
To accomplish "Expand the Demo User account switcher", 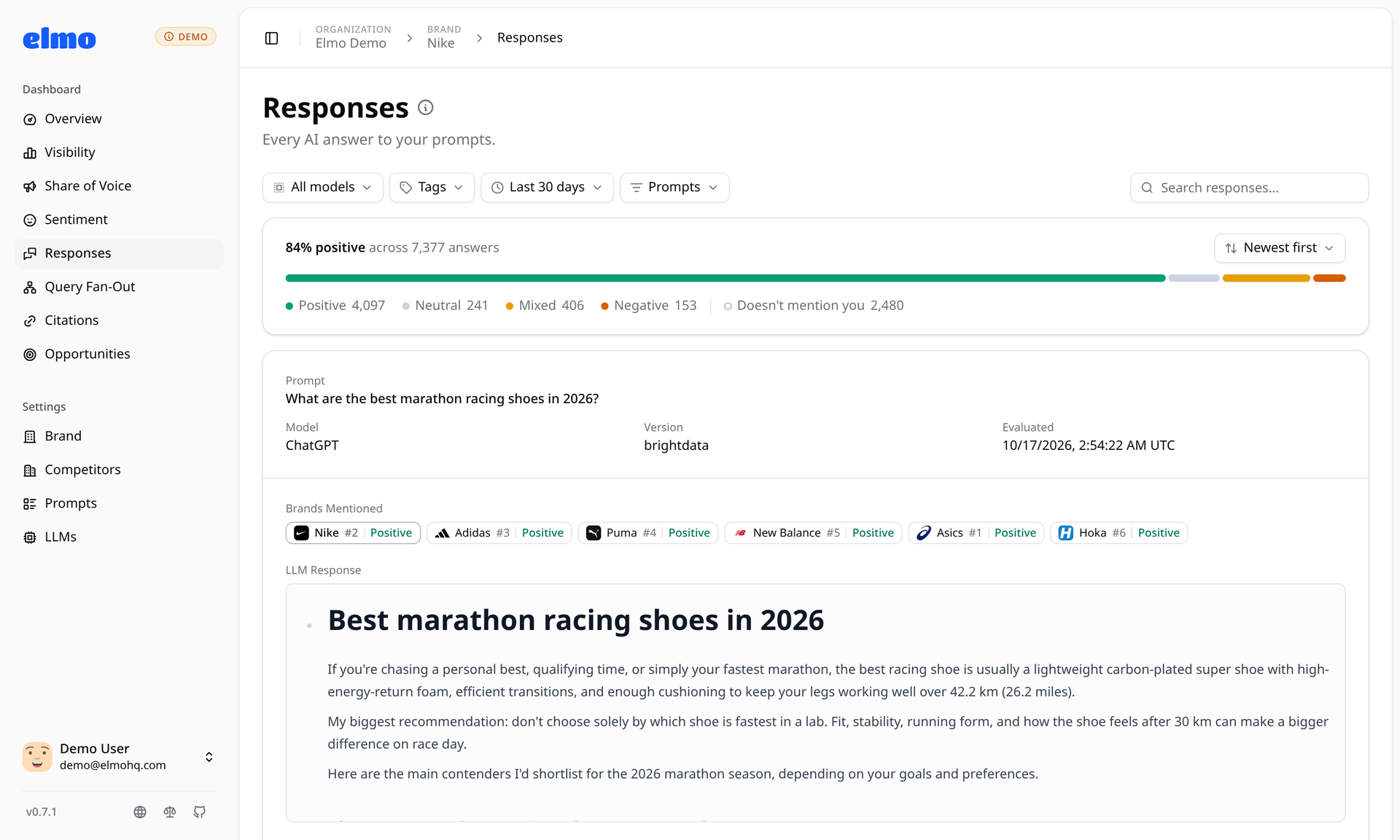I will pos(209,757).
